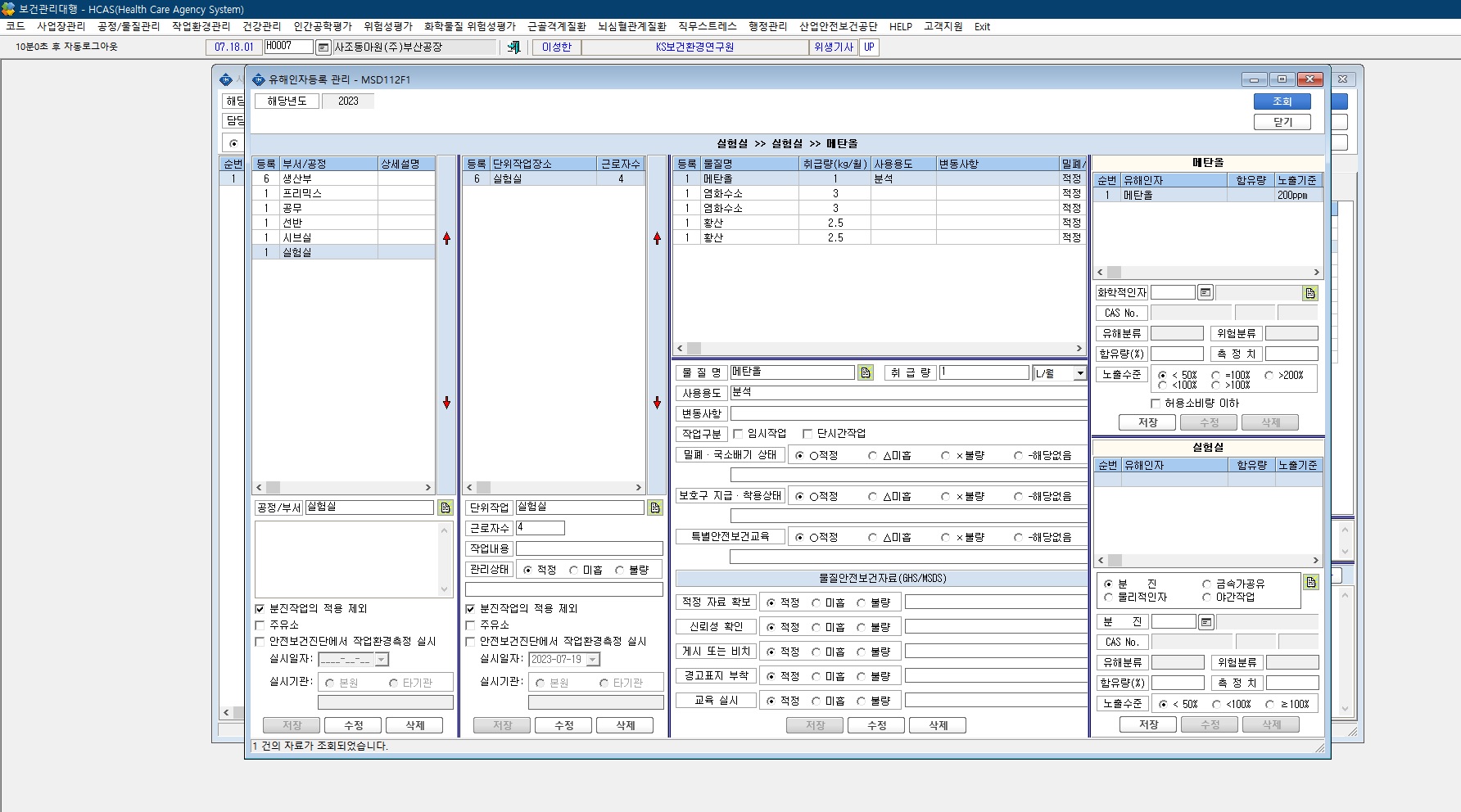Click the lookup icon next to 공정/부서 field
This screenshot has width=1461, height=812.
(446, 508)
